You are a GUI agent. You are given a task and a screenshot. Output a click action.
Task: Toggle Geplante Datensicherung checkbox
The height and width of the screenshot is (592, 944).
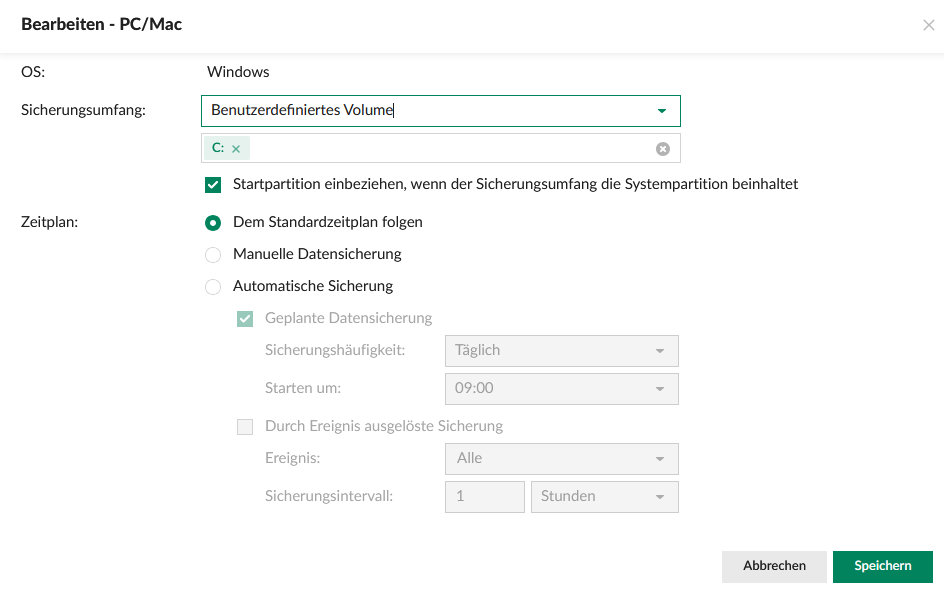245,319
